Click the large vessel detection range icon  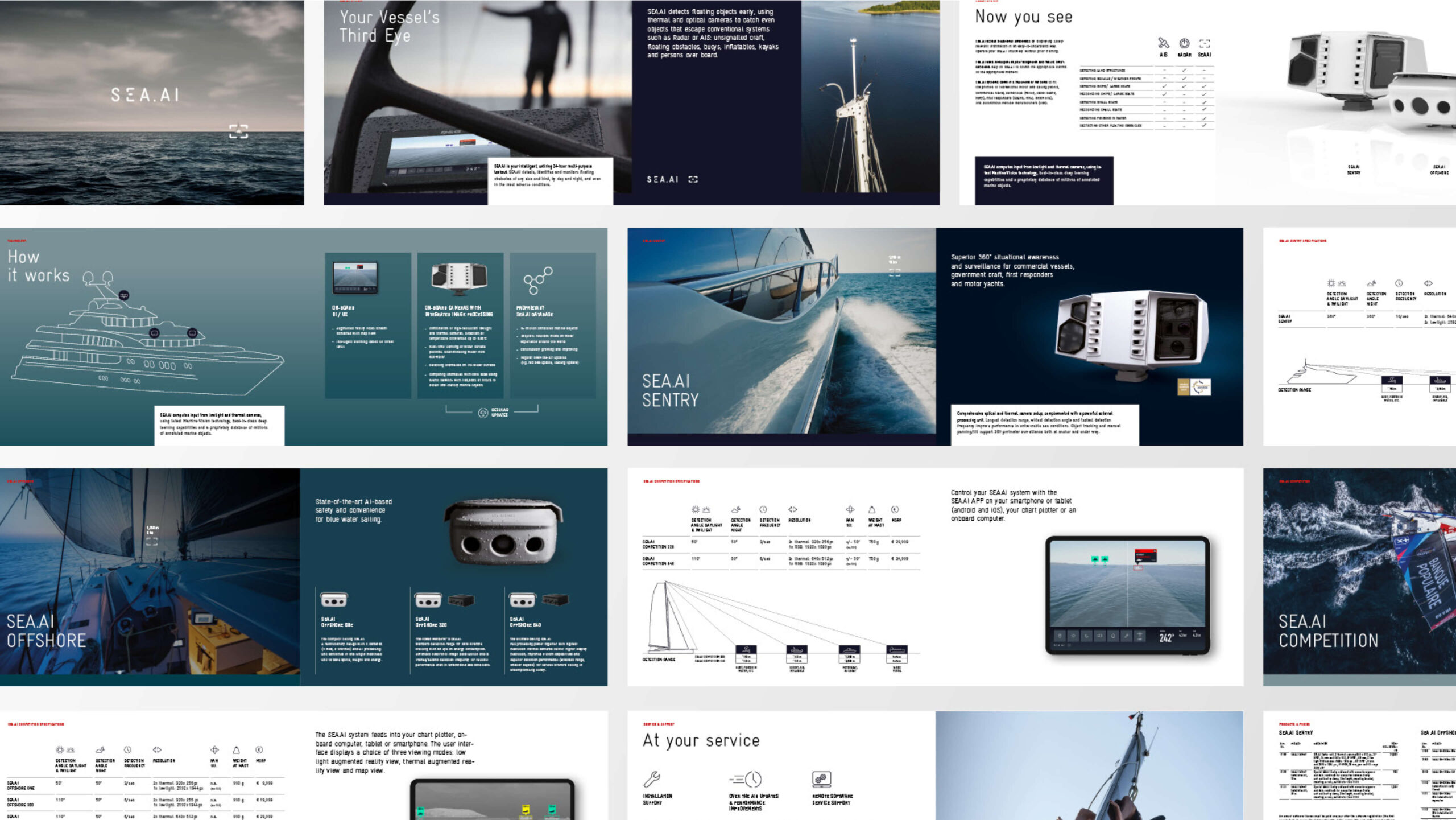coord(897,650)
